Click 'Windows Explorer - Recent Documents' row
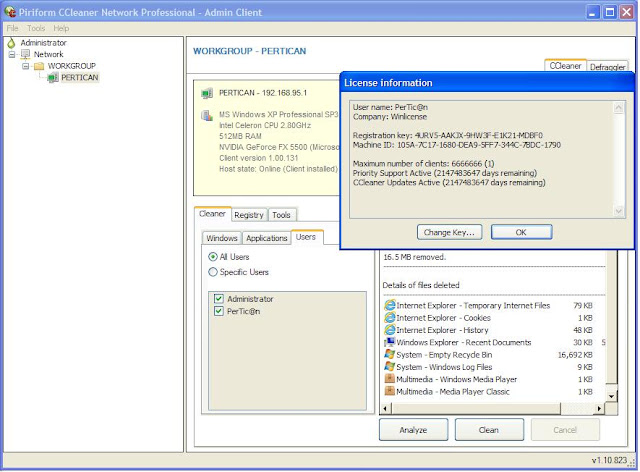This screenshot has height=472, width=640. click(488, 342)
